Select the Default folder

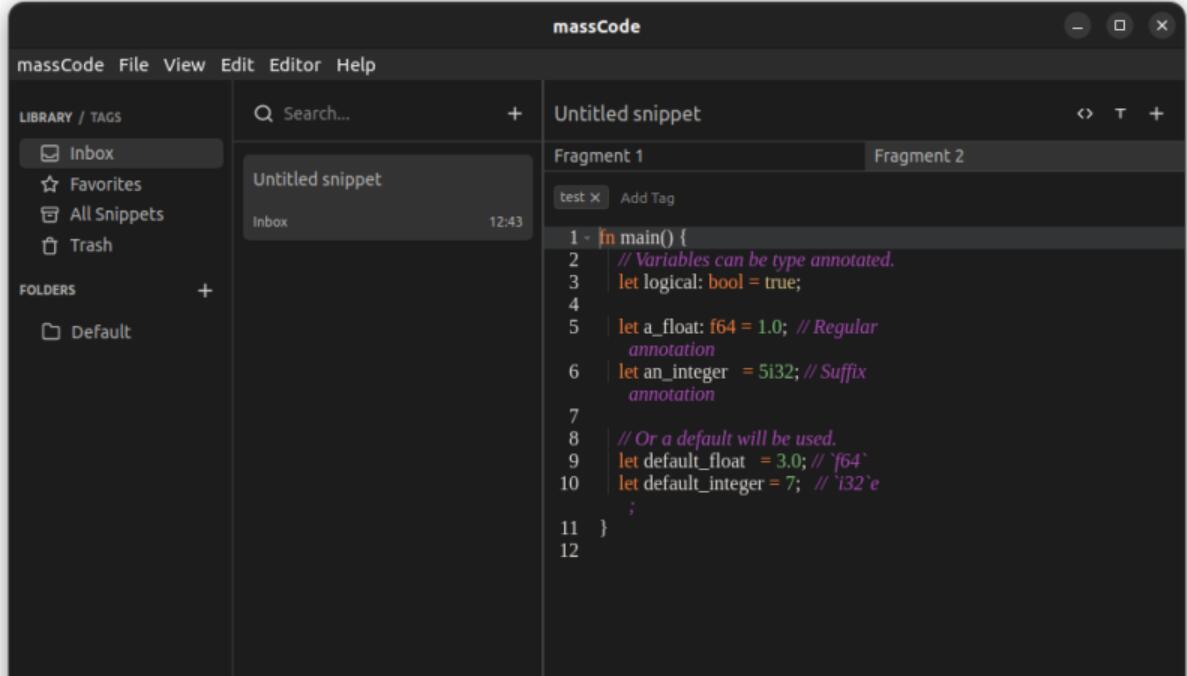point(100,332)
